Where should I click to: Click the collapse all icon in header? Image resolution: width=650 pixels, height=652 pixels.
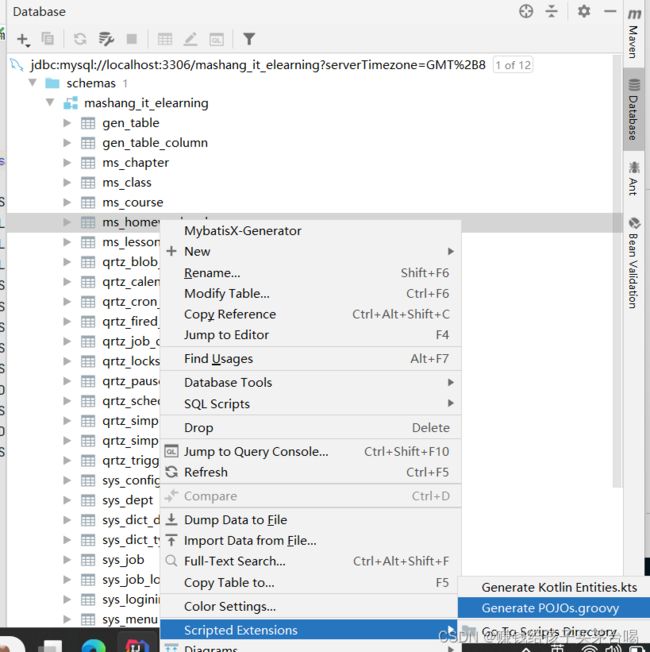pos(555,11)
